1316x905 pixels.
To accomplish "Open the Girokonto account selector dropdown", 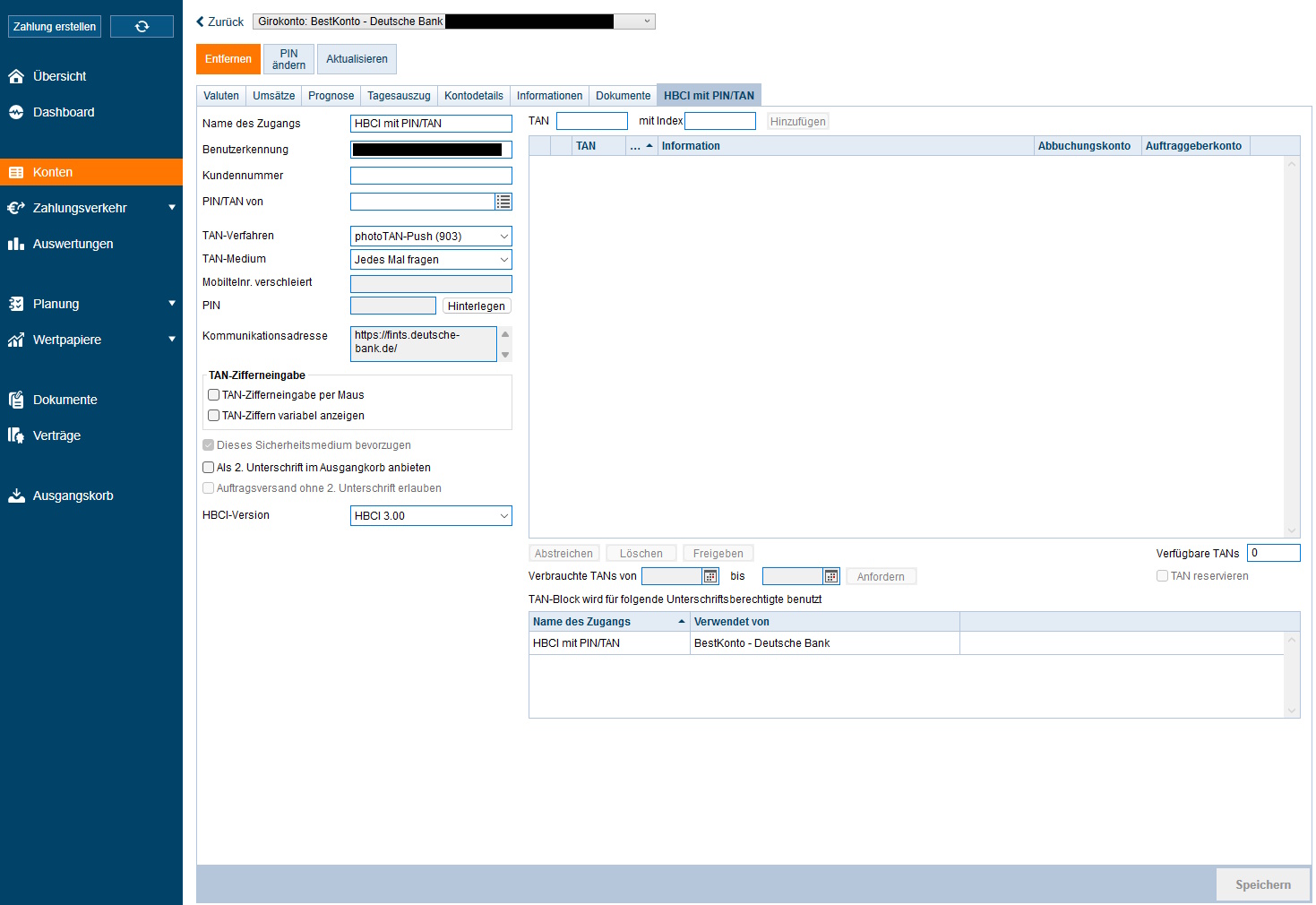I will click(647, 22).
